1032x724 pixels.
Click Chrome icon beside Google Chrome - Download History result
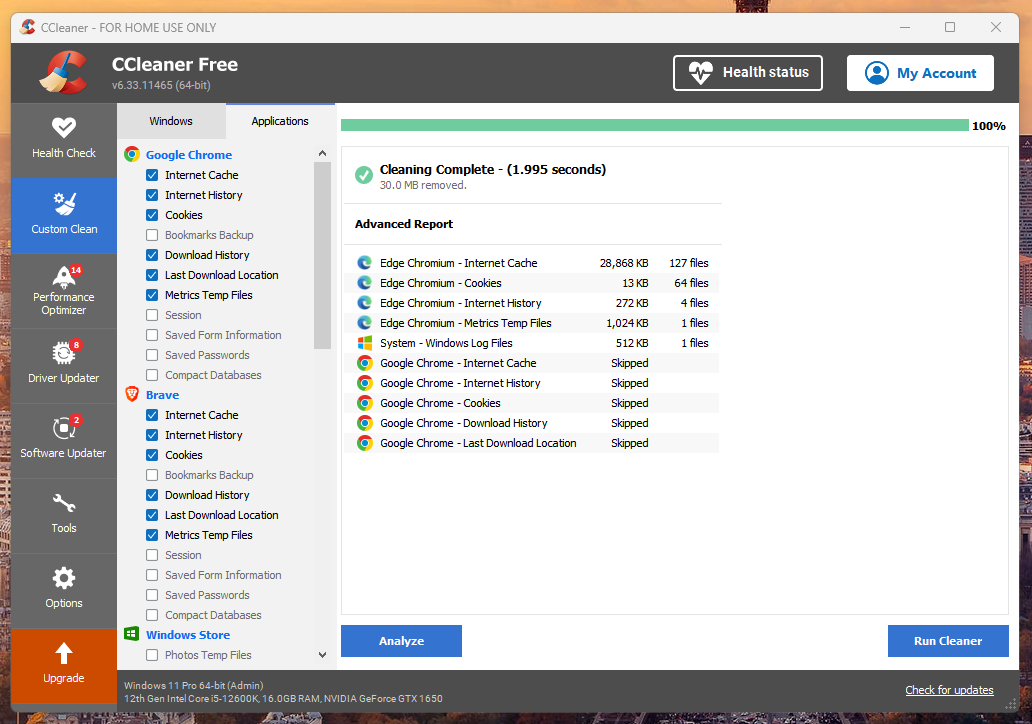(365, 423)
